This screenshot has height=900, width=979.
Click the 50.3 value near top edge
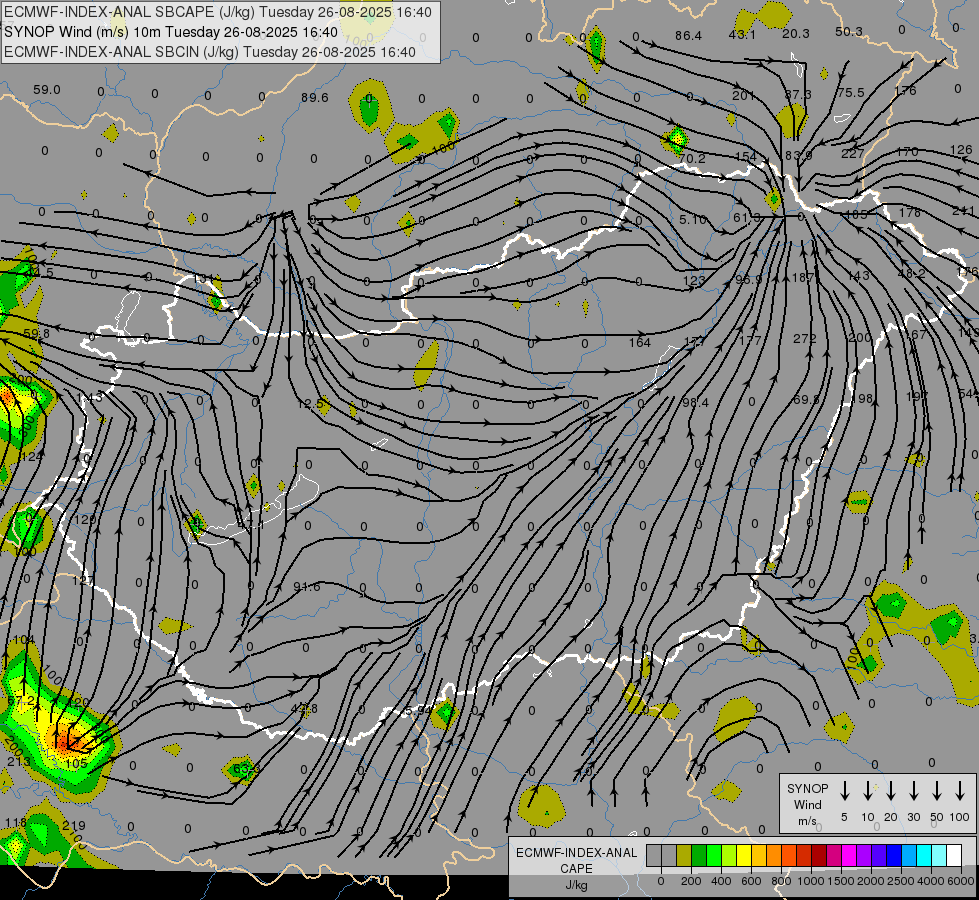(849, 32)
